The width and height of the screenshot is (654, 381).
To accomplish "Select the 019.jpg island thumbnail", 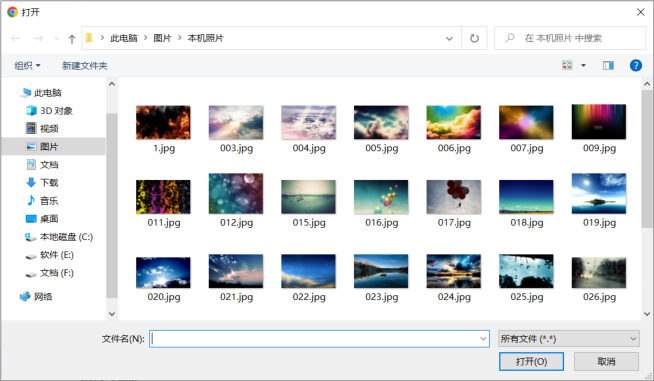I will tap(599, 193).
